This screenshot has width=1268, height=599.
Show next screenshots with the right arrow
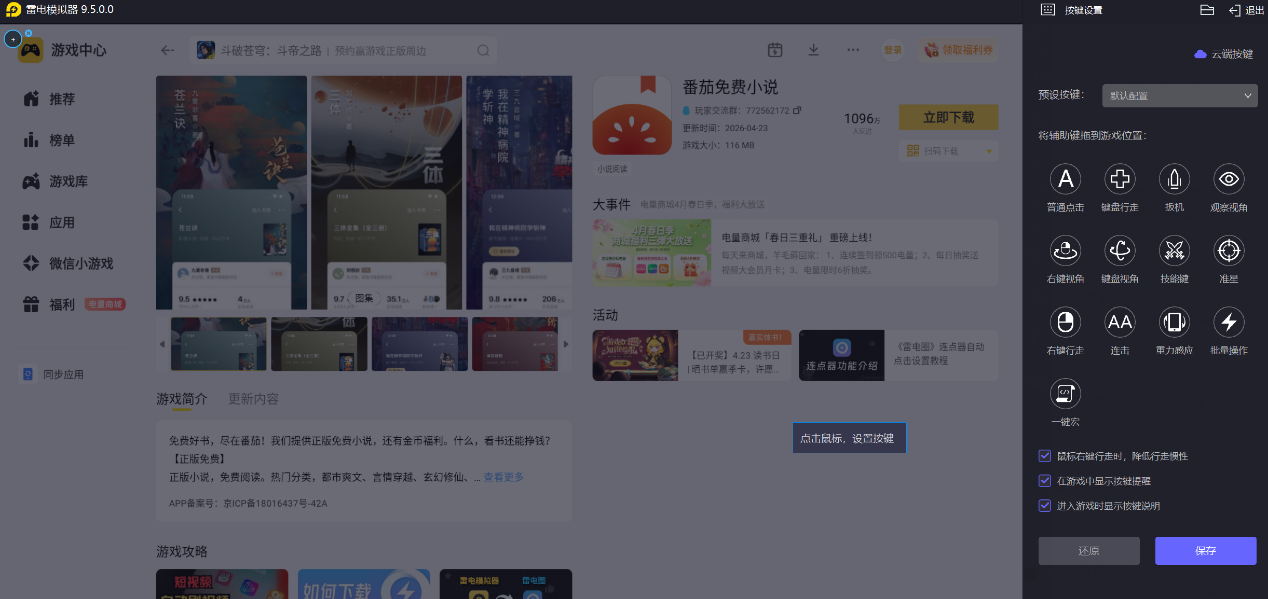click(565, 344)
